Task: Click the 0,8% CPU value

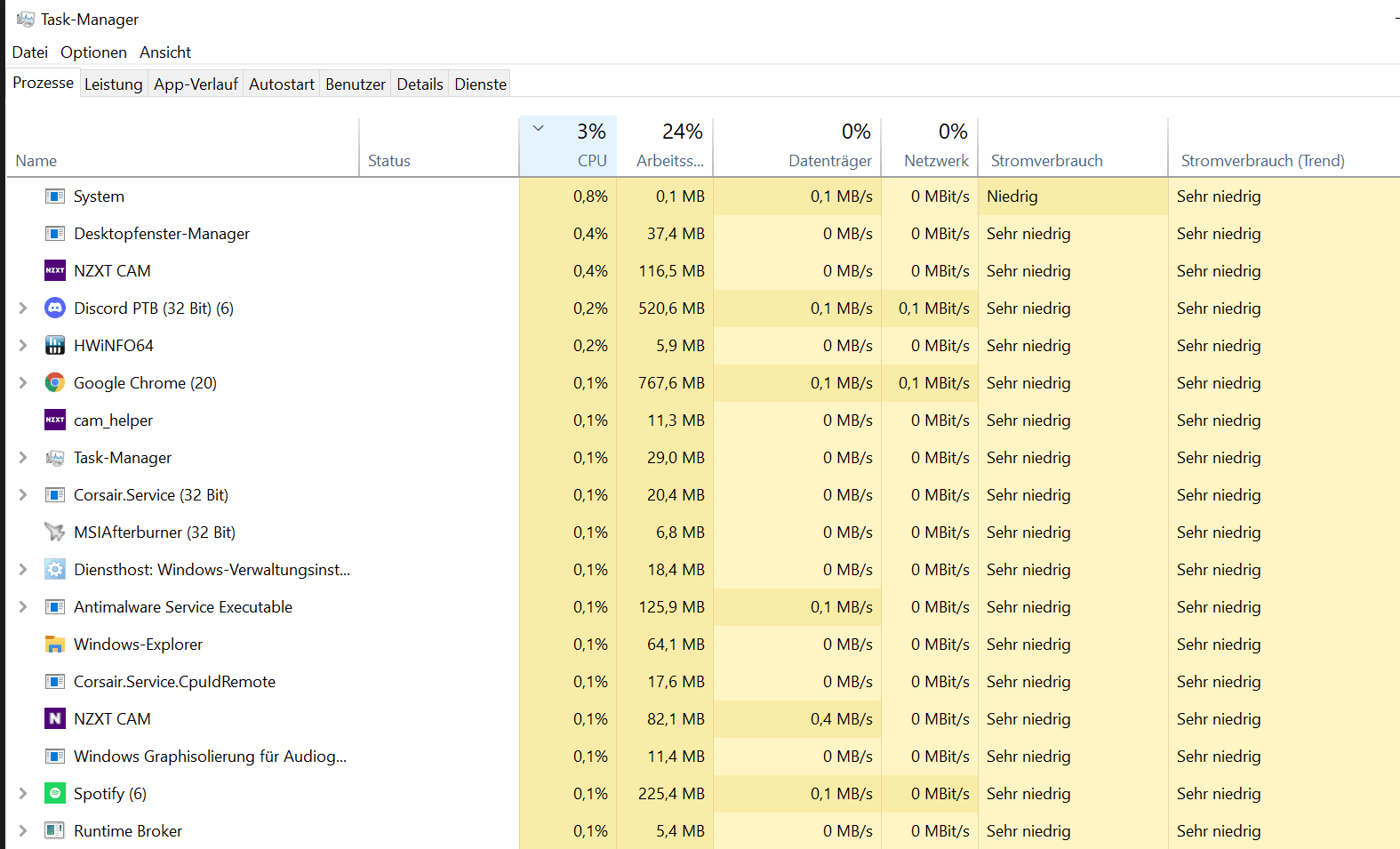Action: pos(591,196)
